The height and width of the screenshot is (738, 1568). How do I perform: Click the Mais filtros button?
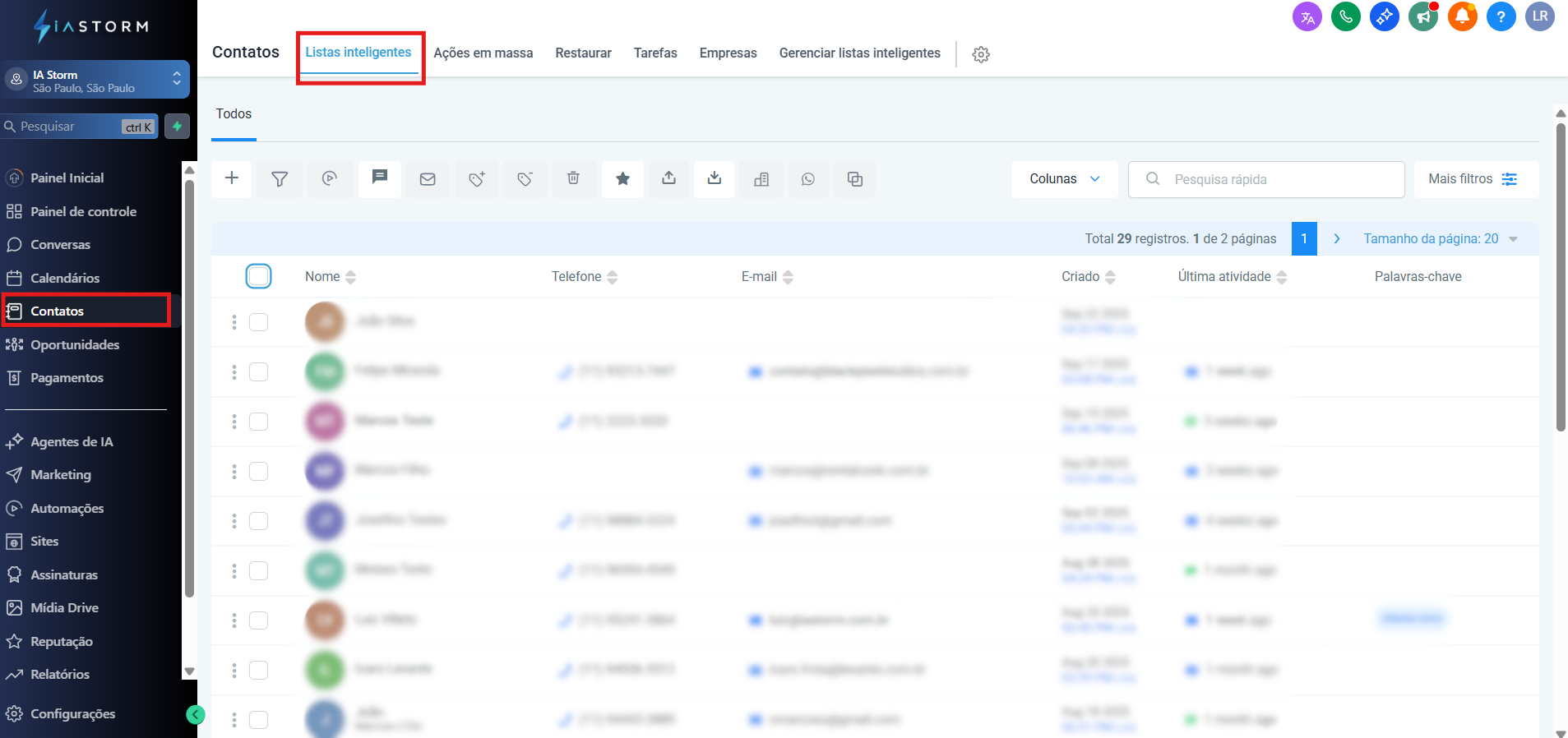pos(1475,179)
